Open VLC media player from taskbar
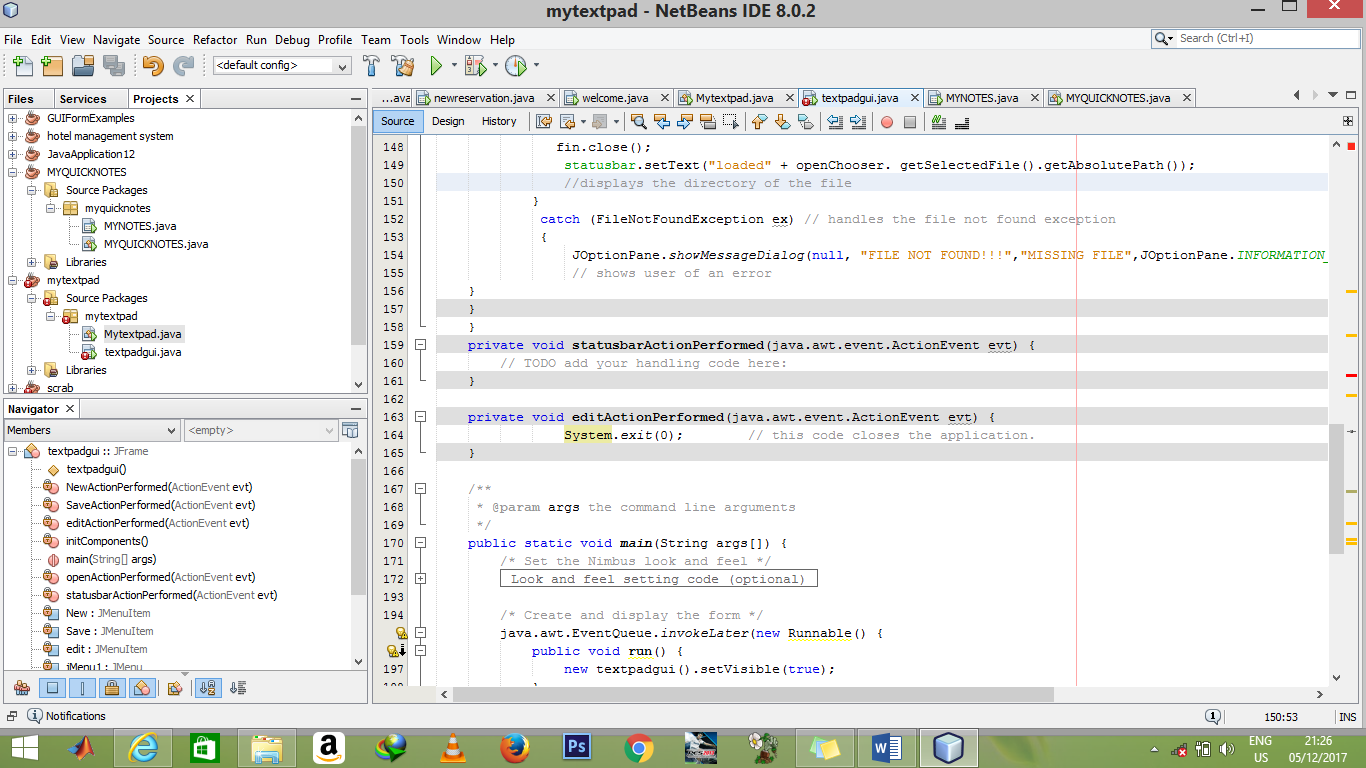 [x=453, y=747]
